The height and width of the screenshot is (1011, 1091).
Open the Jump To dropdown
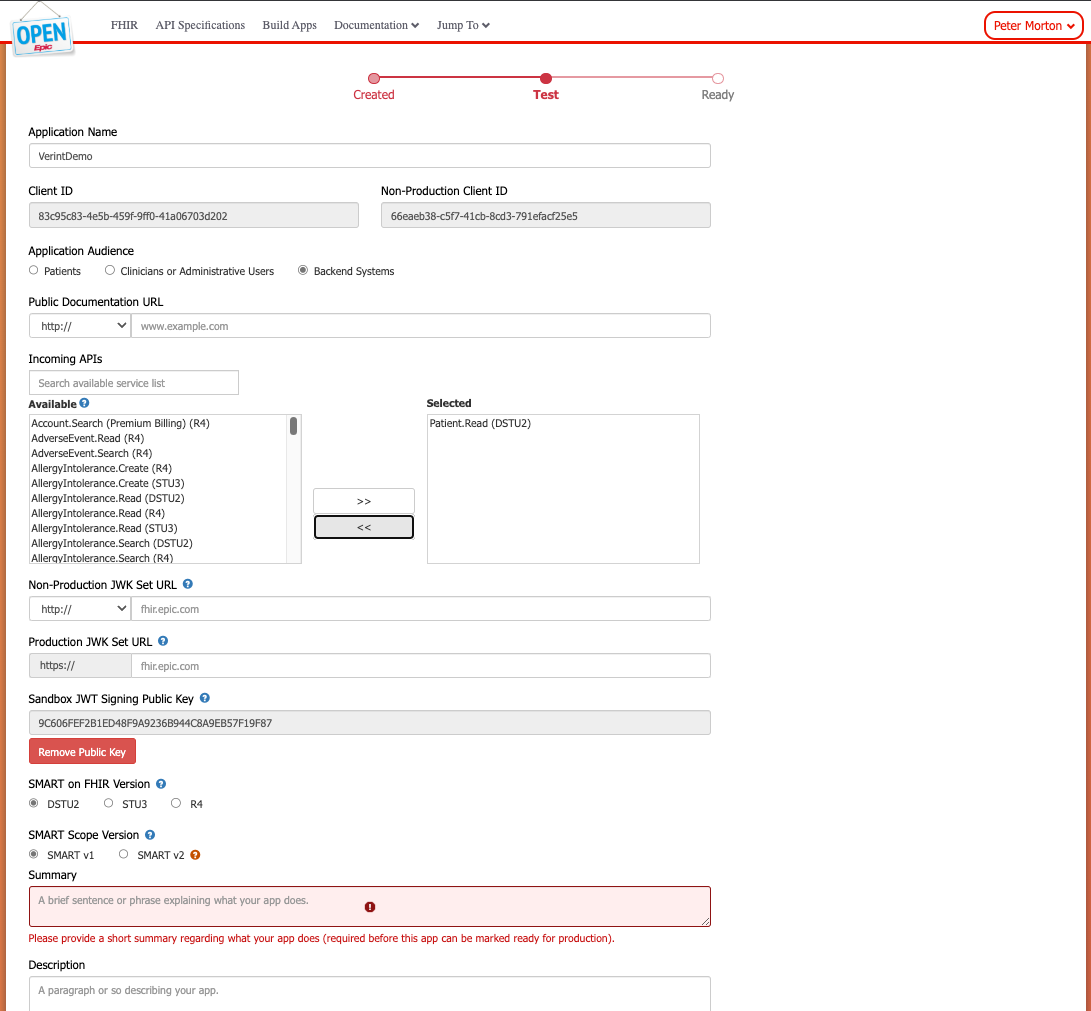(x=462, y=25)
